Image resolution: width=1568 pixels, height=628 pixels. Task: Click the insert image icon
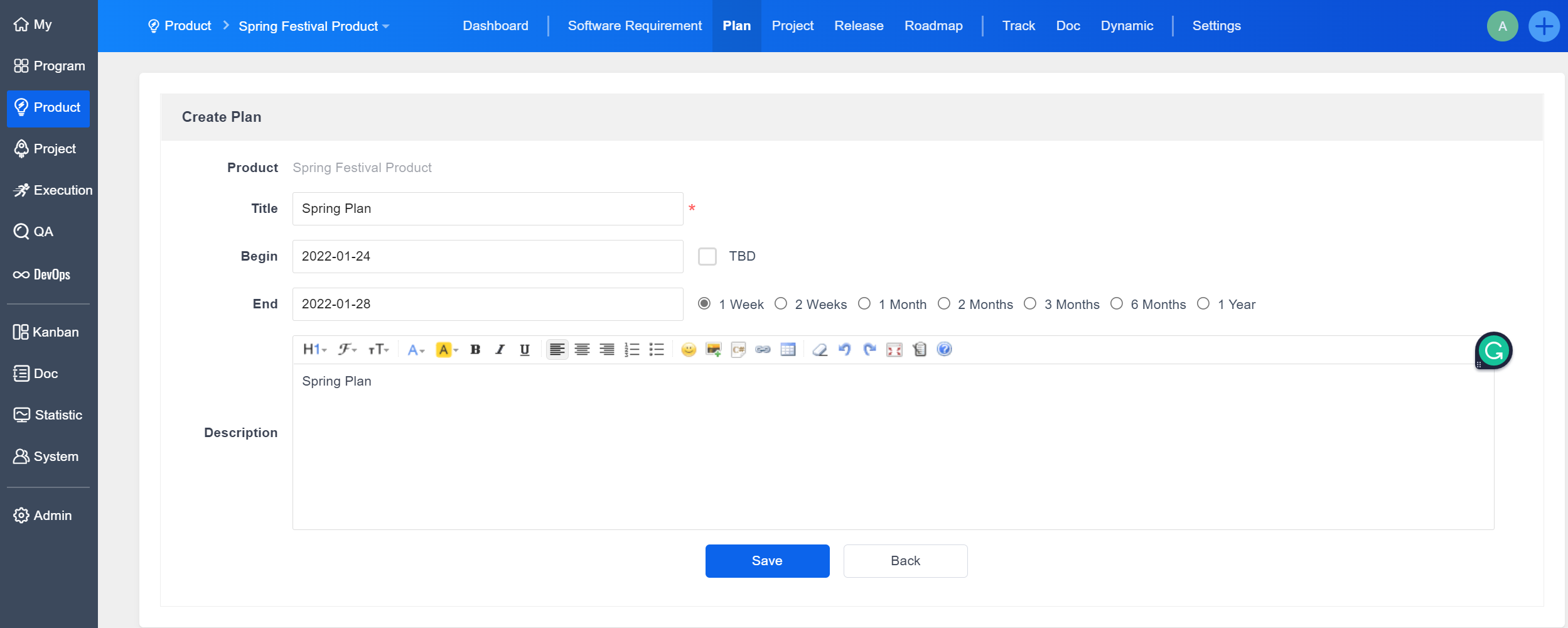713,350
